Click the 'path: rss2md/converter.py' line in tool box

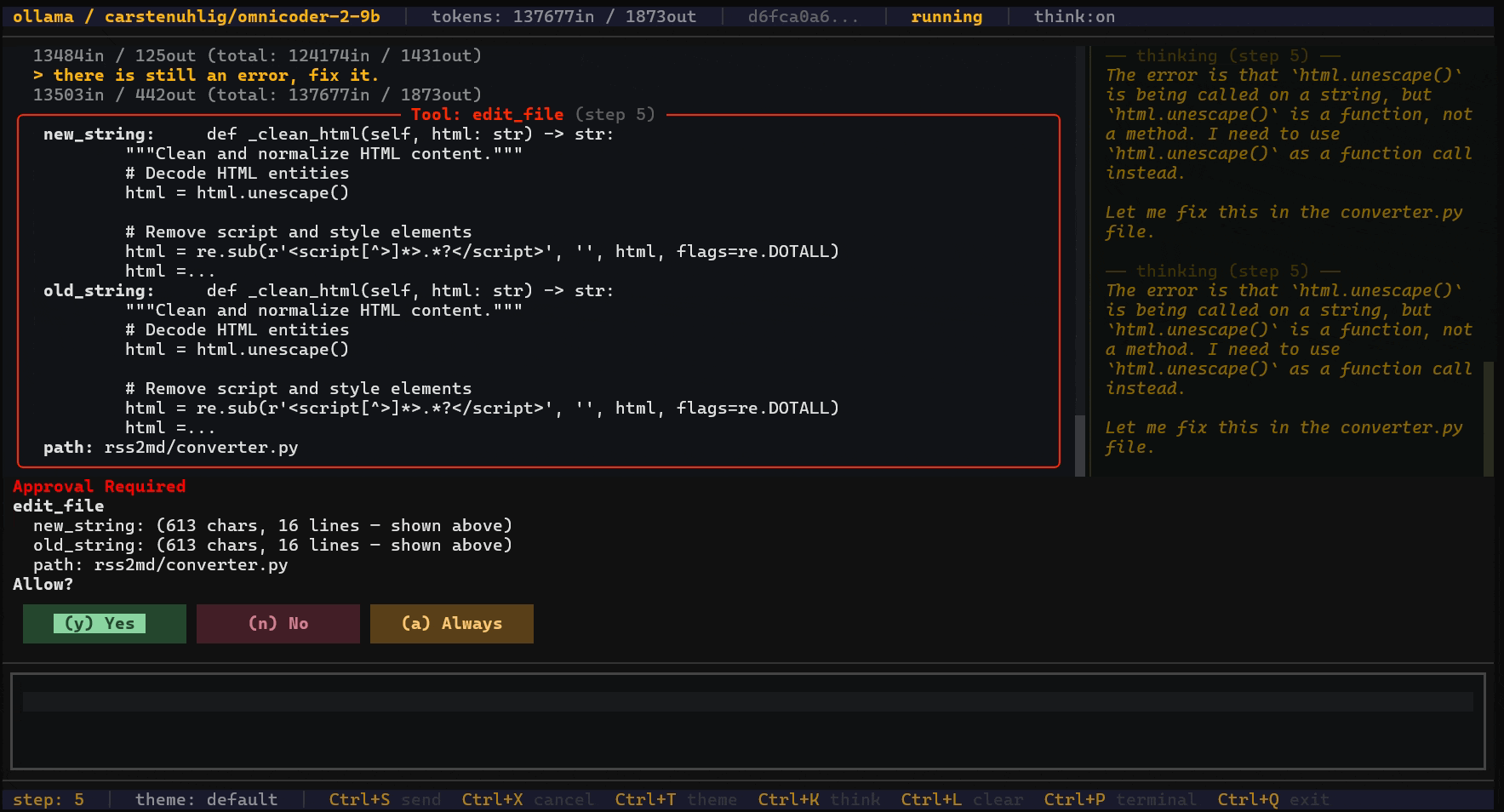click(x=170, y=447)
